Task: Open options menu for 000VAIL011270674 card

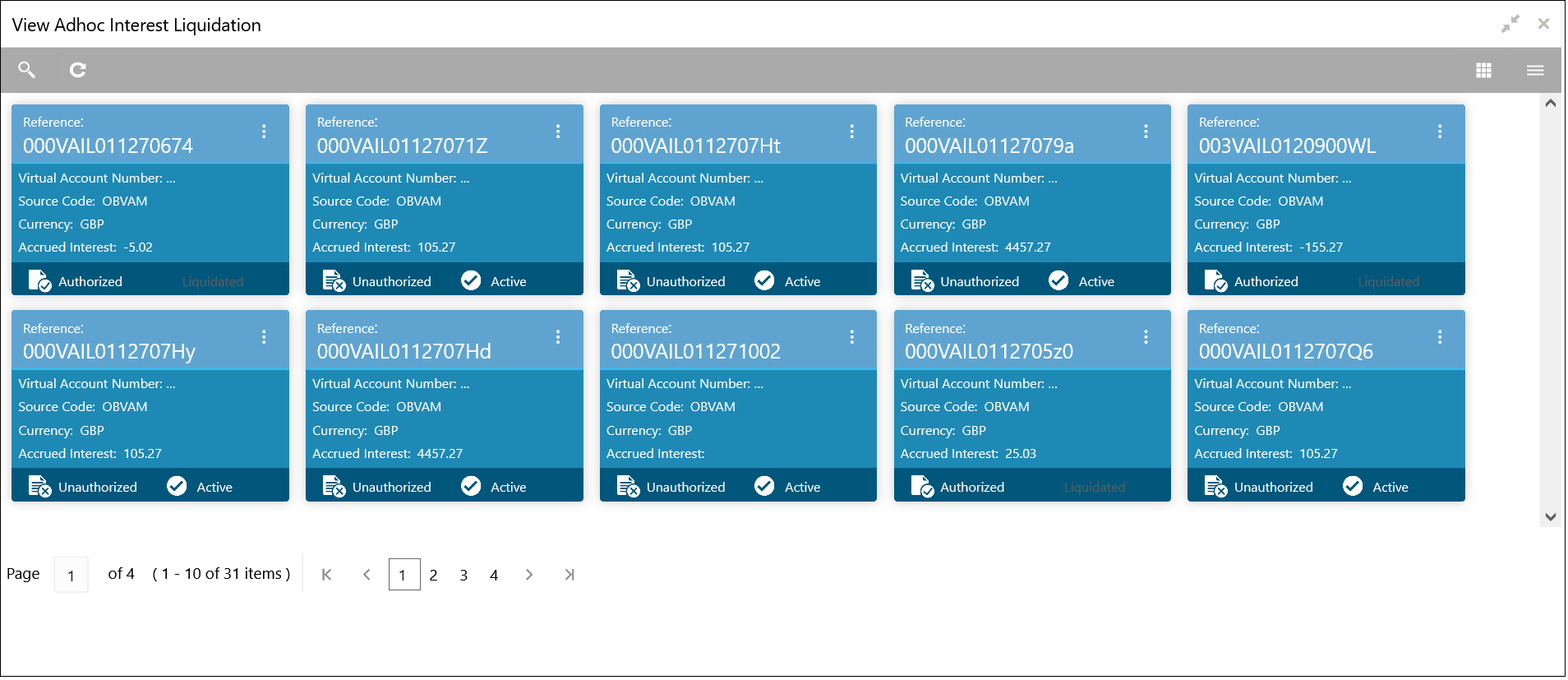Action: (x=264, y=132)
